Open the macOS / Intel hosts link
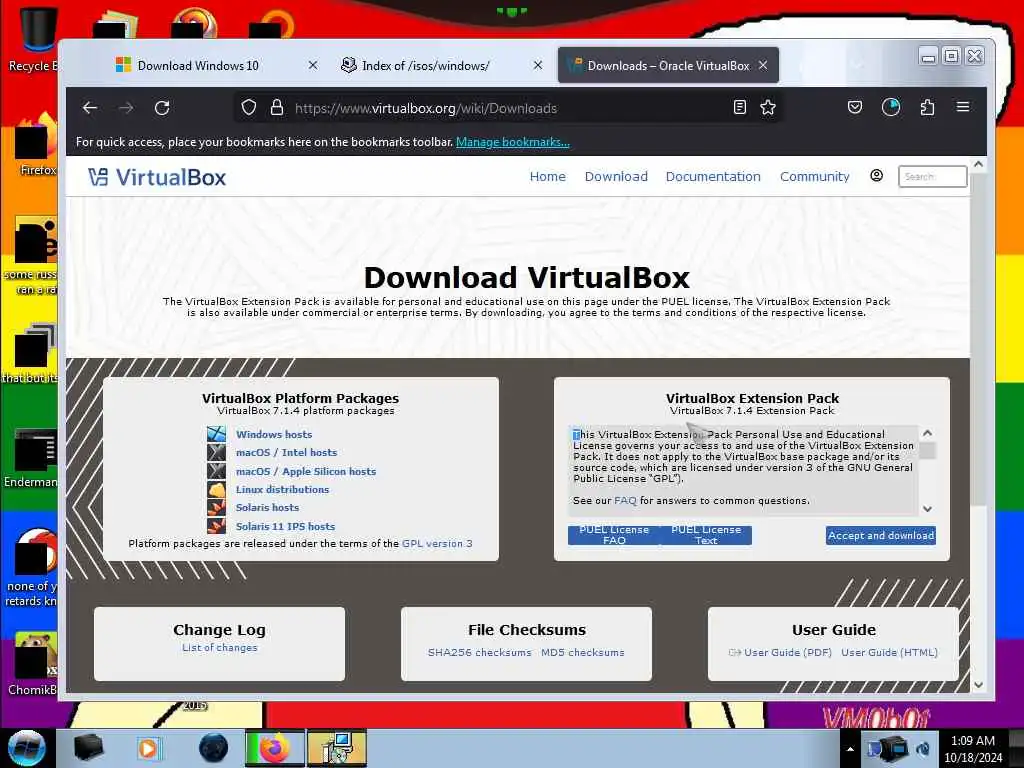Screen dimensions: 1024x768 [x=286, y=453]
